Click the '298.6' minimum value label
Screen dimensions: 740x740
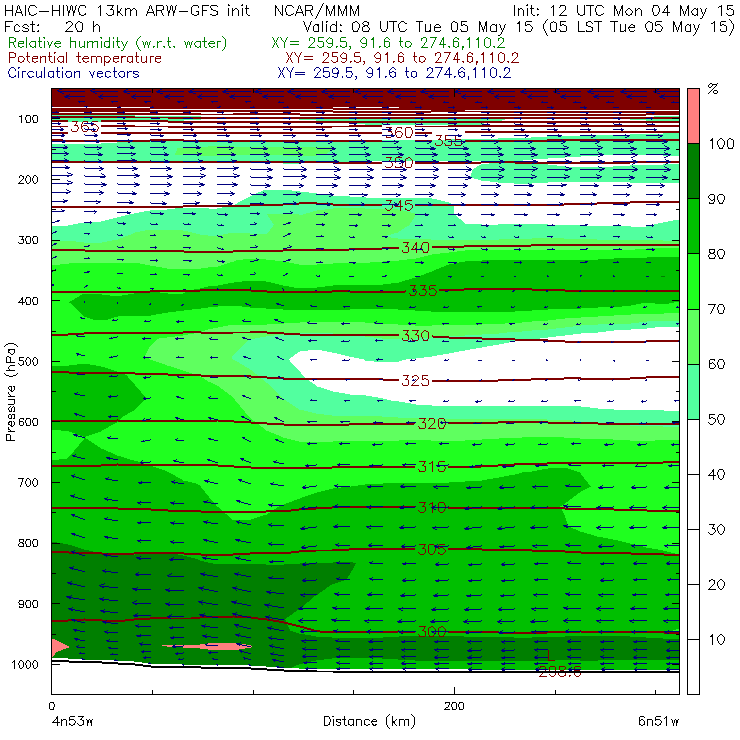[560, 672]
